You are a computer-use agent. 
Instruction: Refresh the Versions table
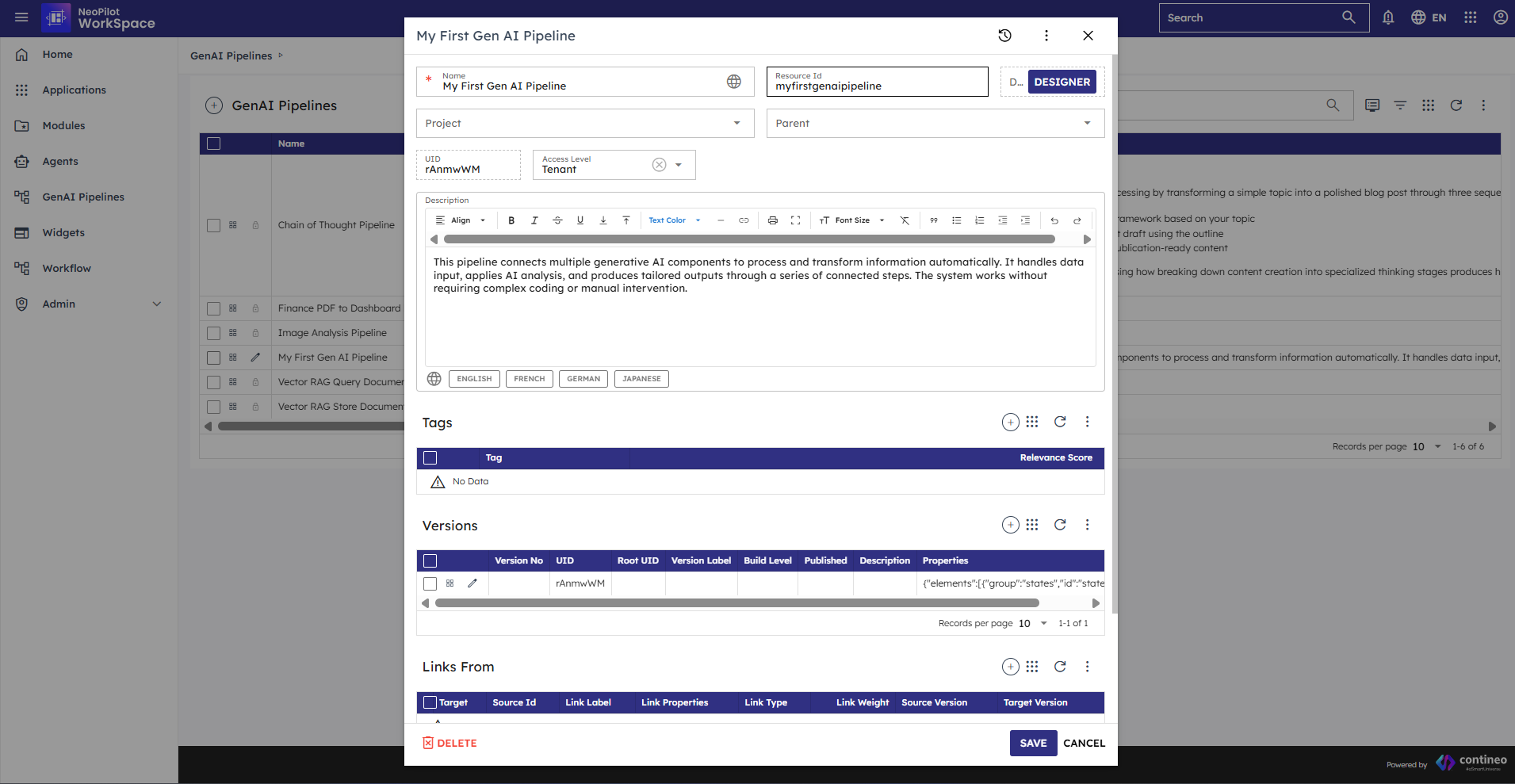(x=1060, y=525)
